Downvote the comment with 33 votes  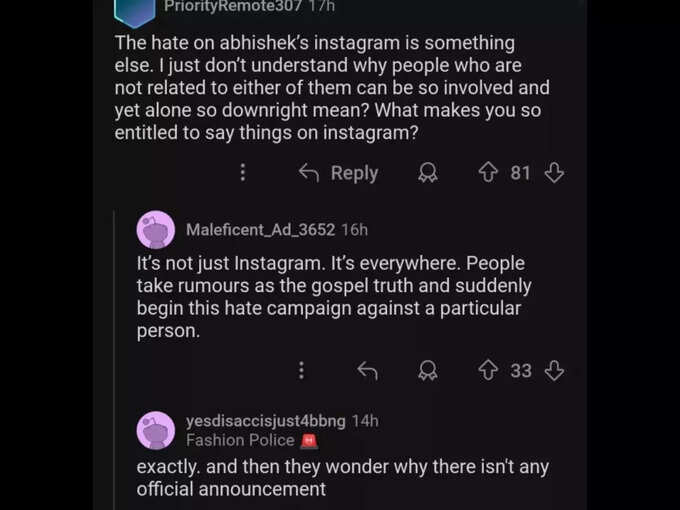click(x=554, y=370)
